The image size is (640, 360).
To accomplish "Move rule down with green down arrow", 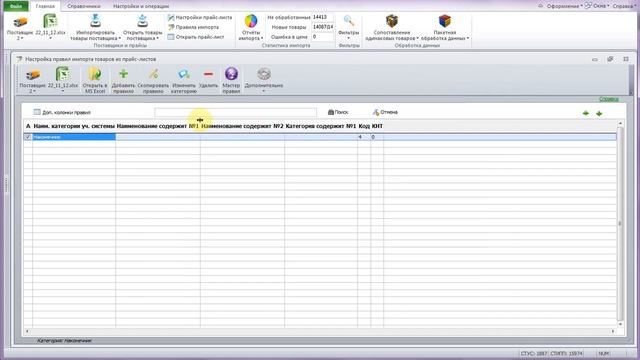I will [599, 113].
